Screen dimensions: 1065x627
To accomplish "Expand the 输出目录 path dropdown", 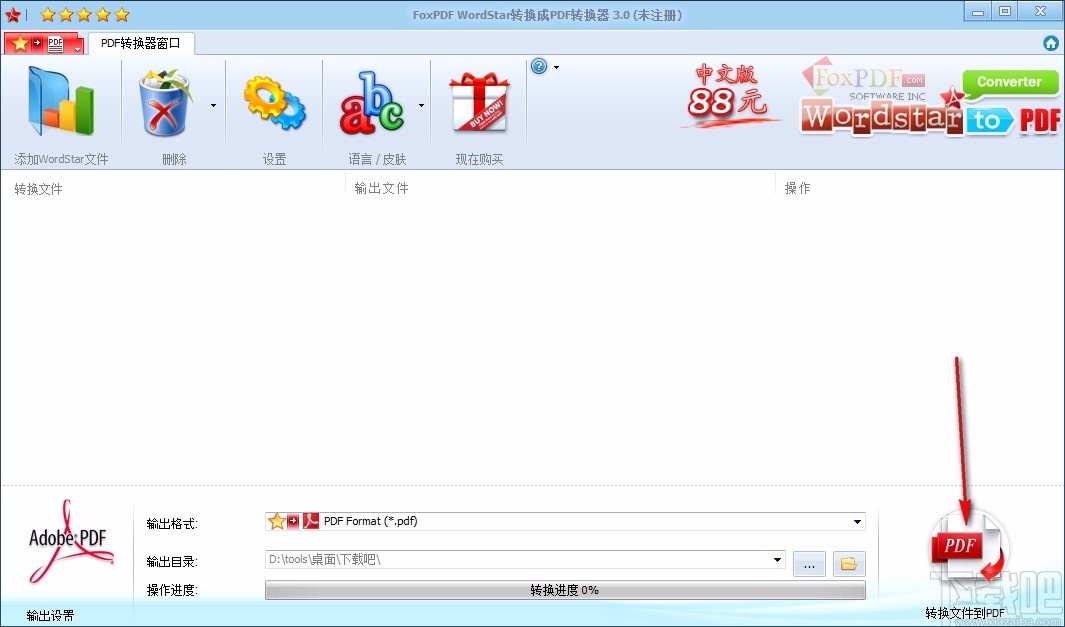I will point(778,561).
